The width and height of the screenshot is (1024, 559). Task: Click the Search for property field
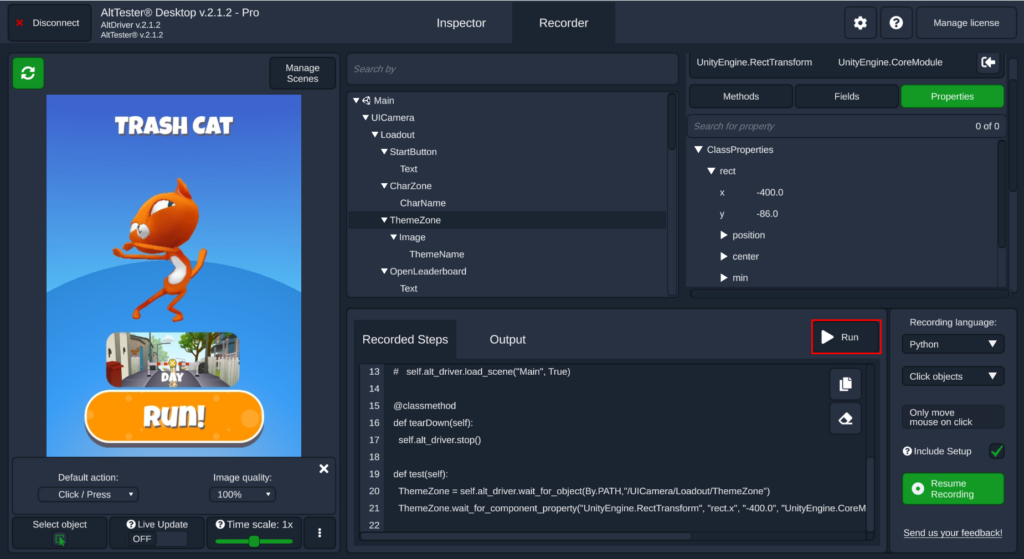829,126
